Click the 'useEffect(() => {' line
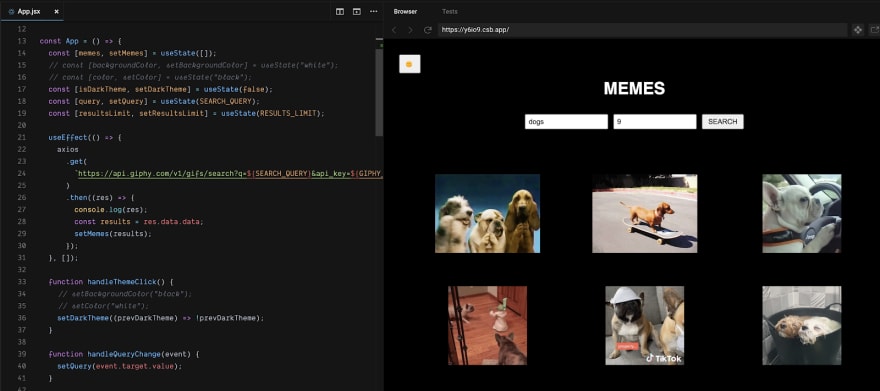Screen dimensions: 880x391 (85, 137)
